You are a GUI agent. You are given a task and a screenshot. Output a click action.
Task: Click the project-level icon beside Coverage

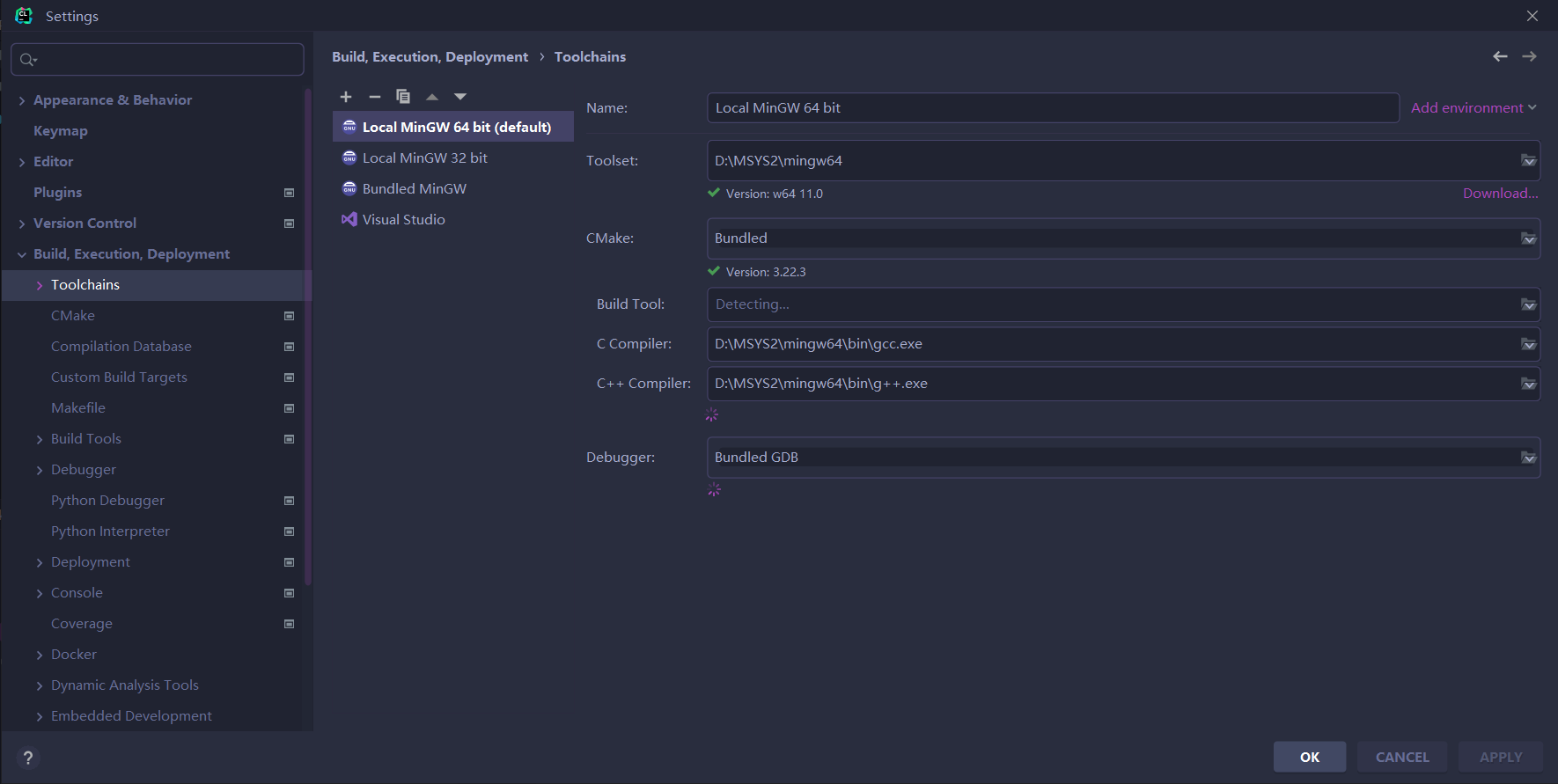(289, 624)
